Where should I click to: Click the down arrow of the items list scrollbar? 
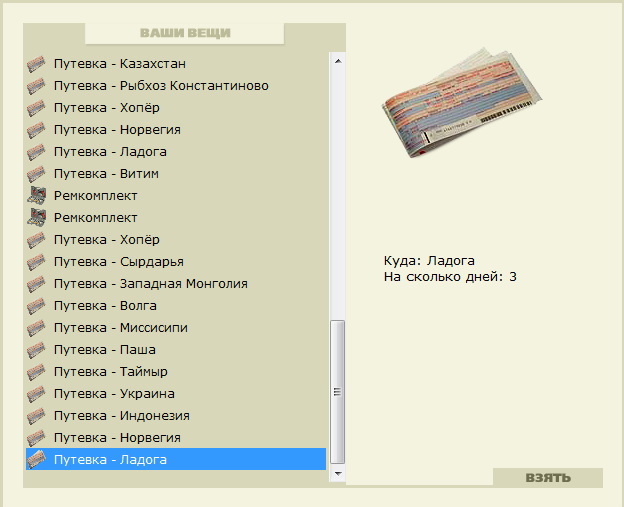[338, 474]
